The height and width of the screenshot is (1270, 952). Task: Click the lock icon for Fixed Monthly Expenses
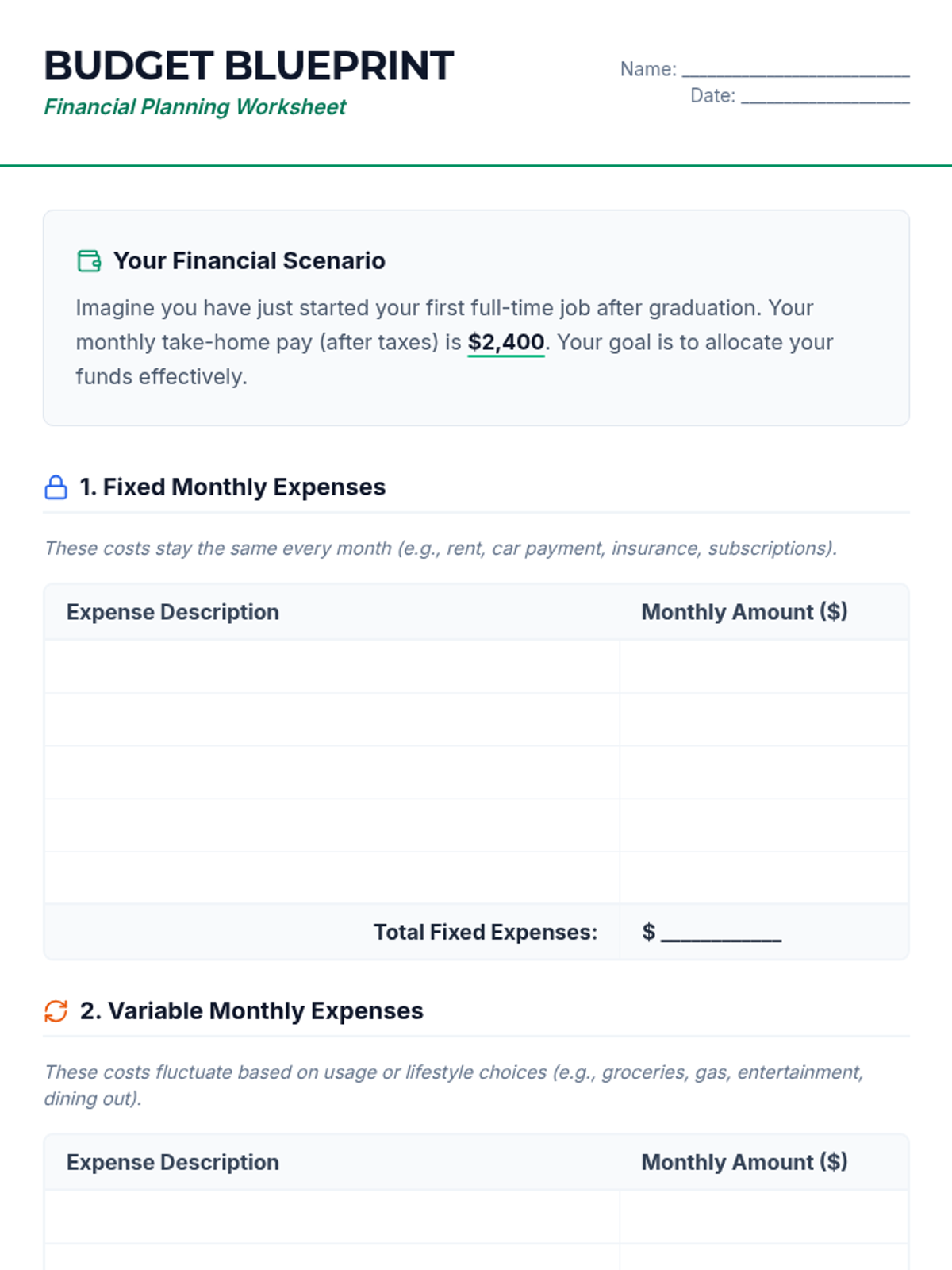click(x=56, y=487)
